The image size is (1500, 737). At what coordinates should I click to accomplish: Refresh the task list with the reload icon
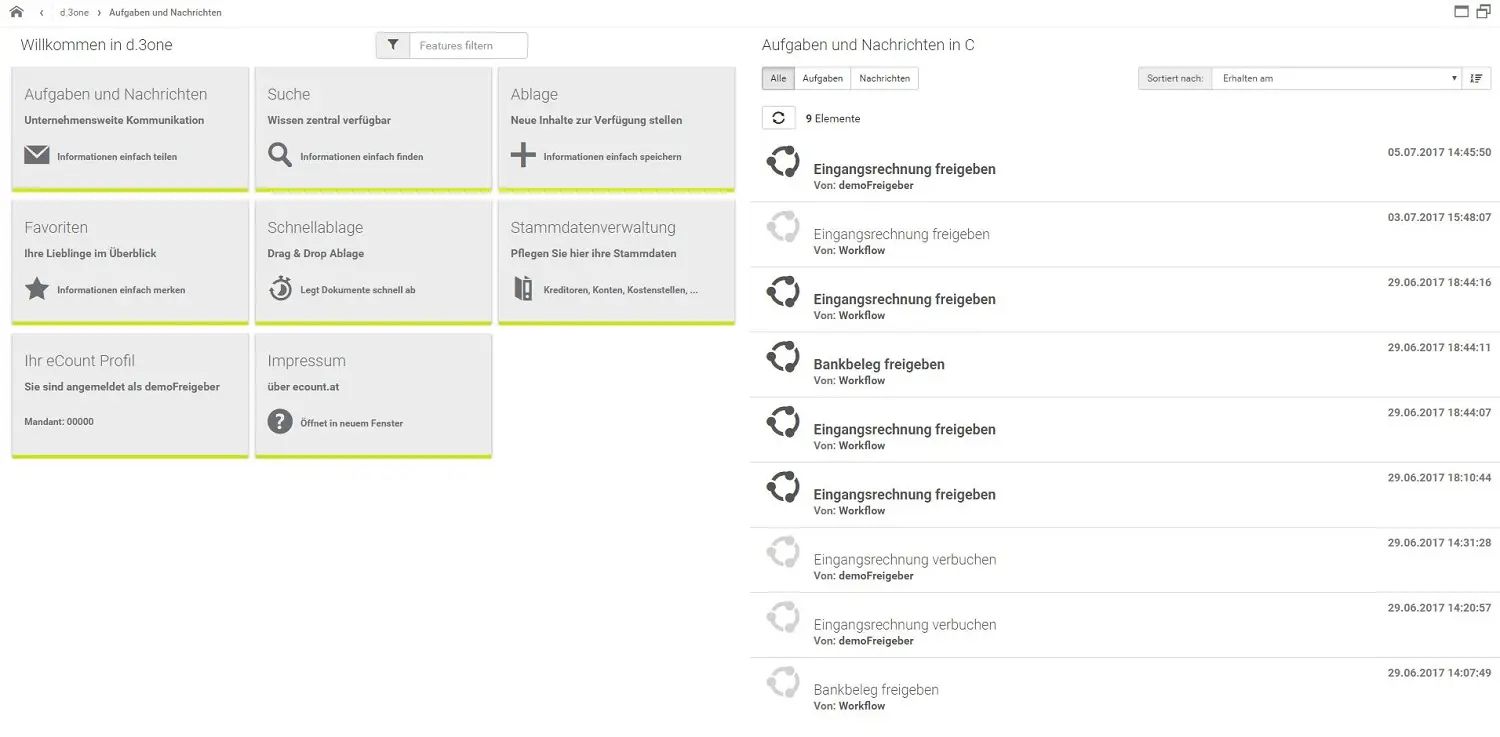coord(778,118)
